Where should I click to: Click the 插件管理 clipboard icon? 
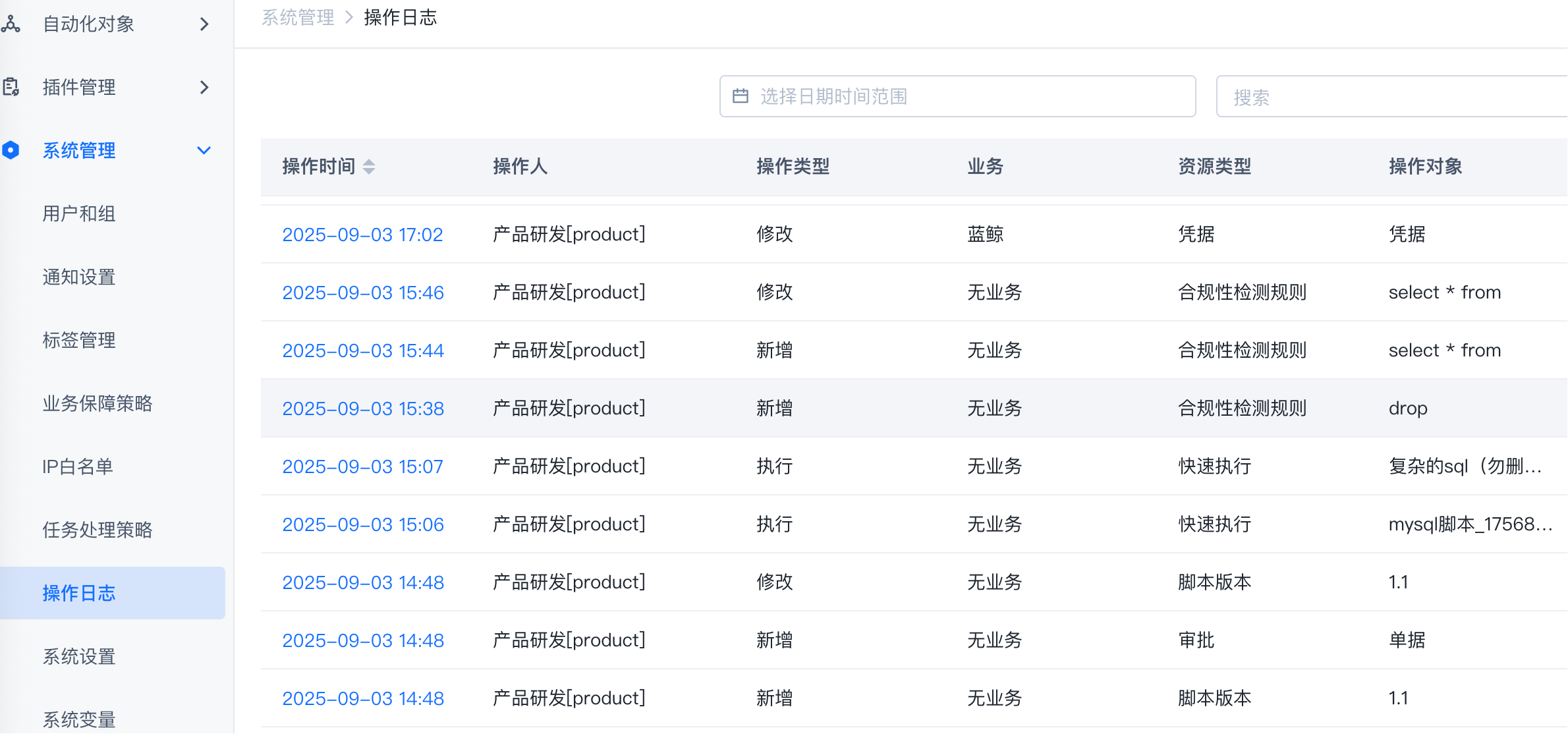11,87
